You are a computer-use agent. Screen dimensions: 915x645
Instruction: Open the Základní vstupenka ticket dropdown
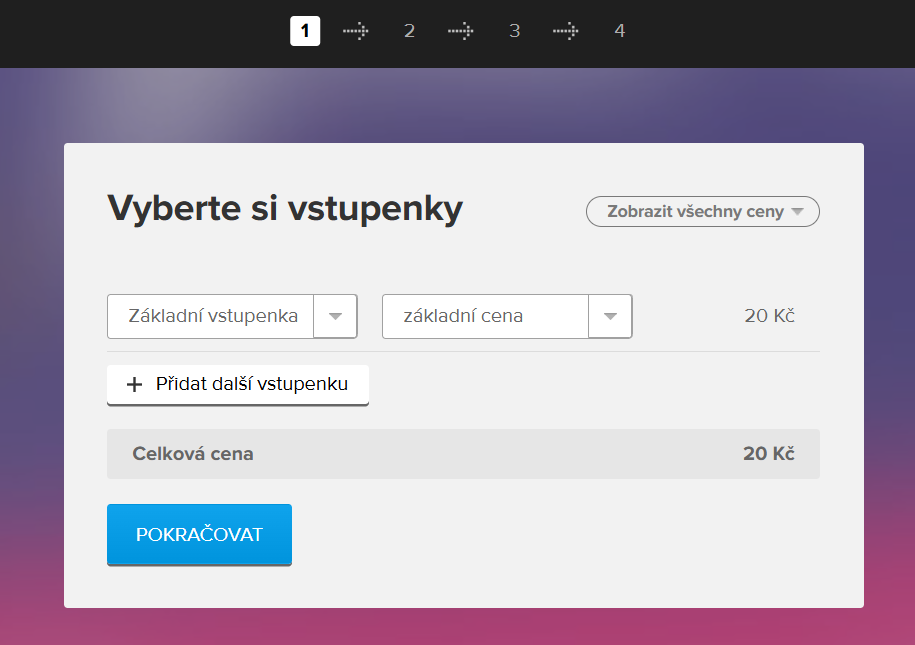(232, 316)
